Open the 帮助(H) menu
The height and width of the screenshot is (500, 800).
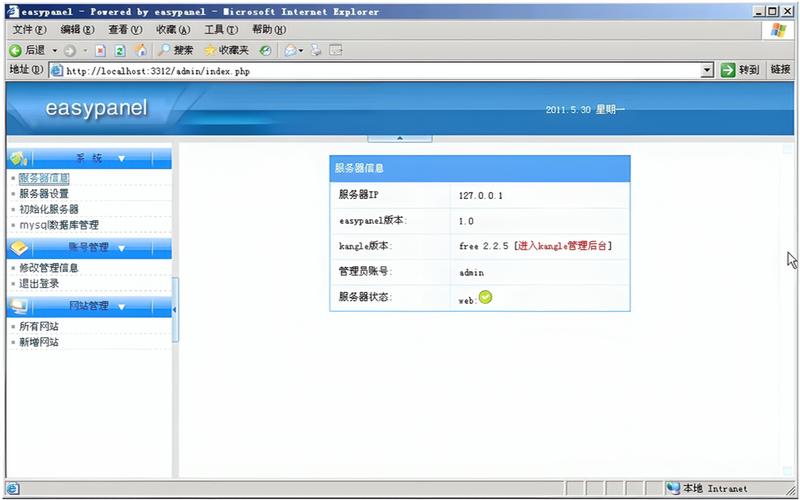269,30
